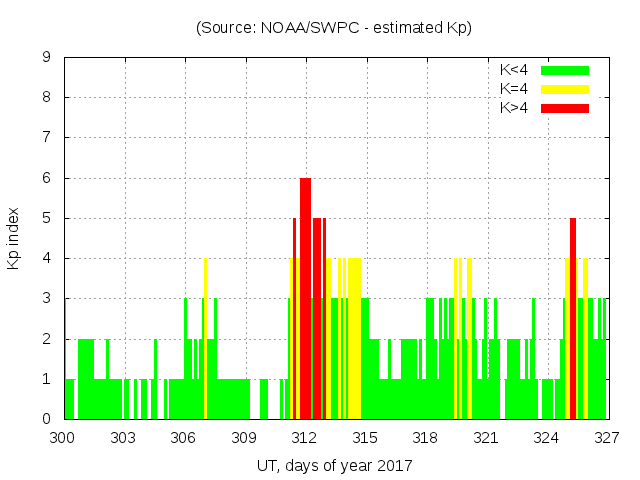Click y-axis tick label 6
Viewport: 640px width, 480px height.
[x=47, y=178]
